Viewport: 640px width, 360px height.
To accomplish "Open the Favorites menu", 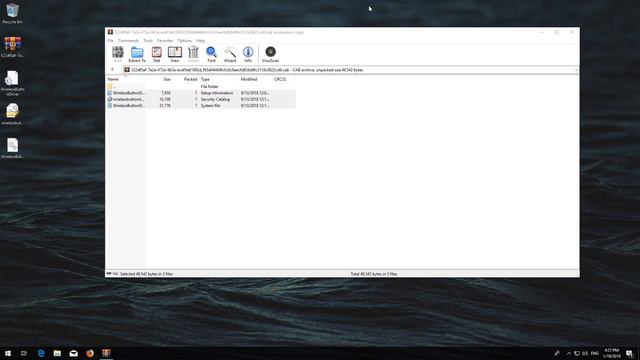I will pos(165,40).
